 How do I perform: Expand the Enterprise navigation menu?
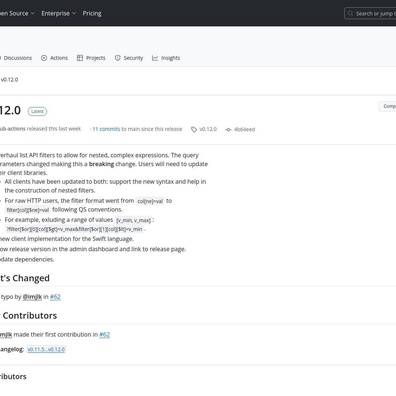click(x=59, y=13)
